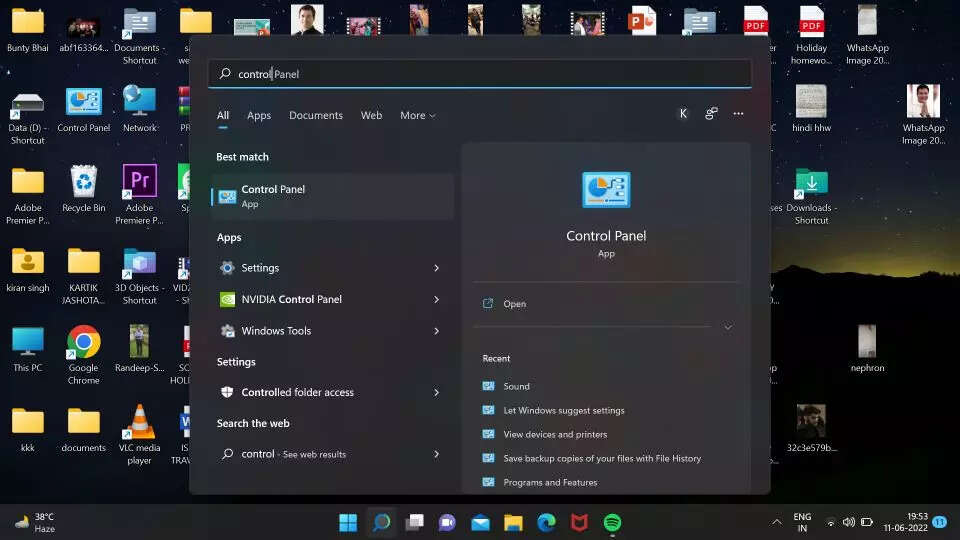This screenshot has width=960, height=540.
Task: Expand Controlled folder access chevron
Action: pos(437,392)
